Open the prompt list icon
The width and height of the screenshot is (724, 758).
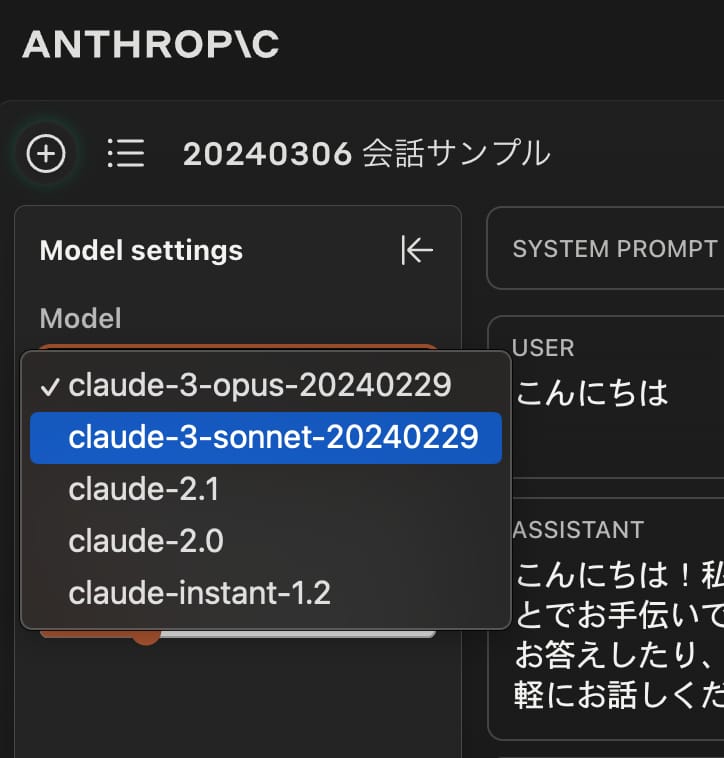point(126,154)
